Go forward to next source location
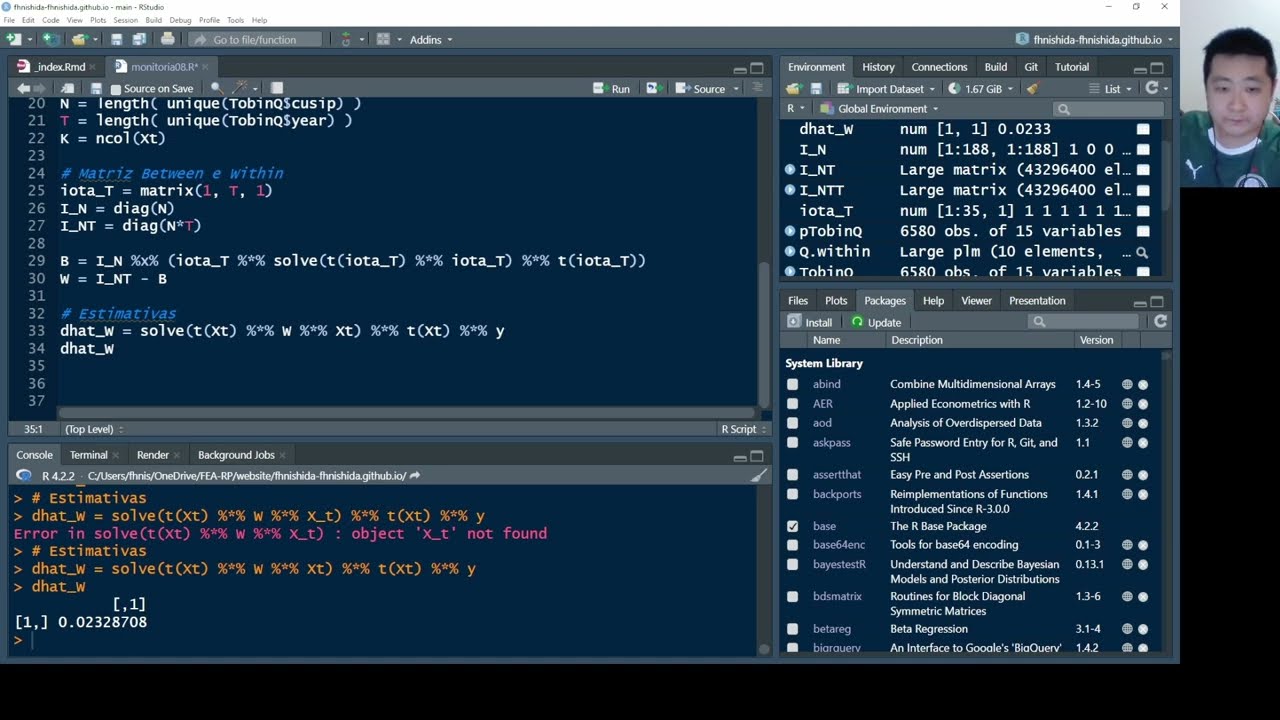The image size is (1280, 720). [x=41, y=88]
